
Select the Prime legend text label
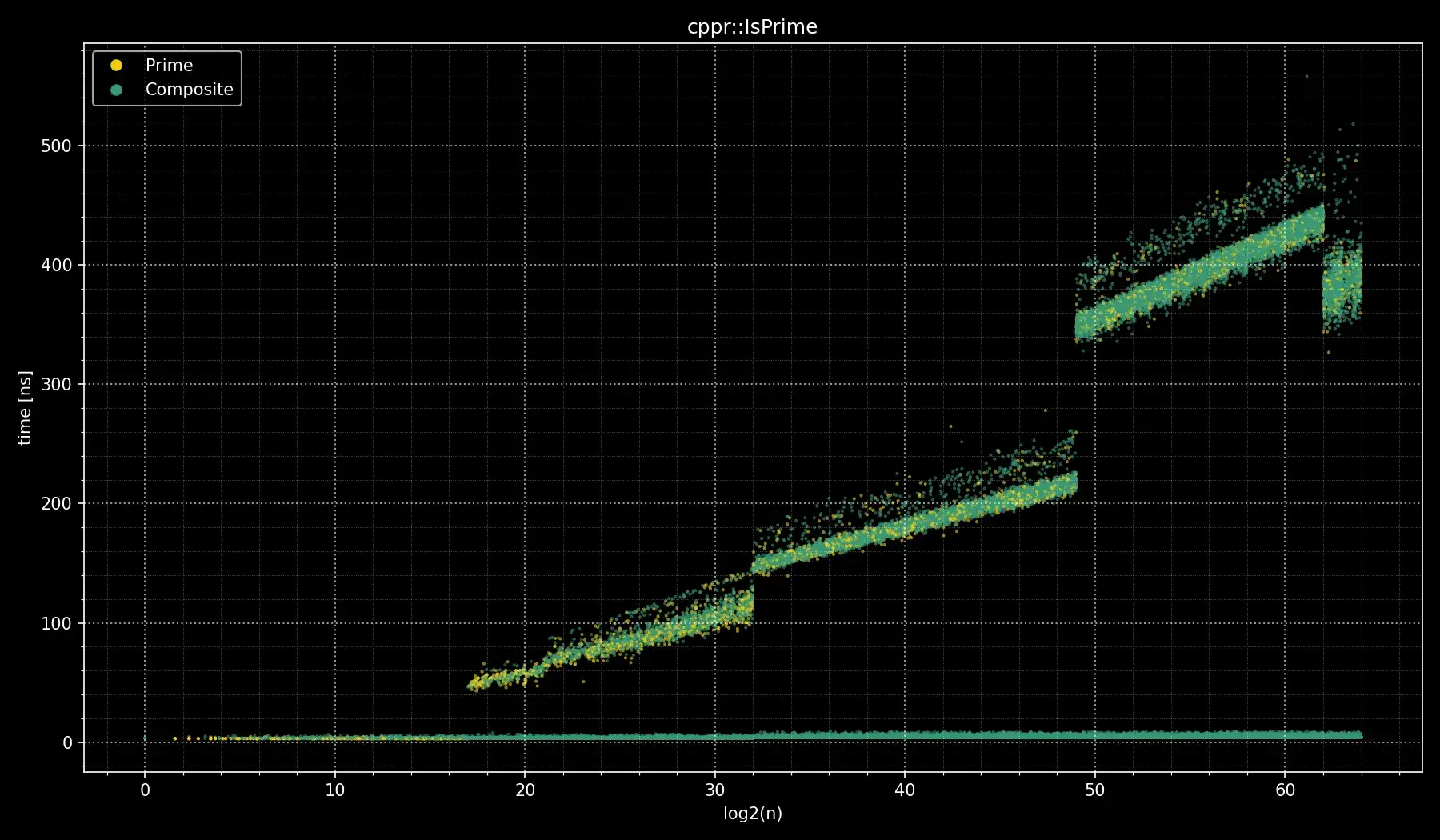pos(169,66)
